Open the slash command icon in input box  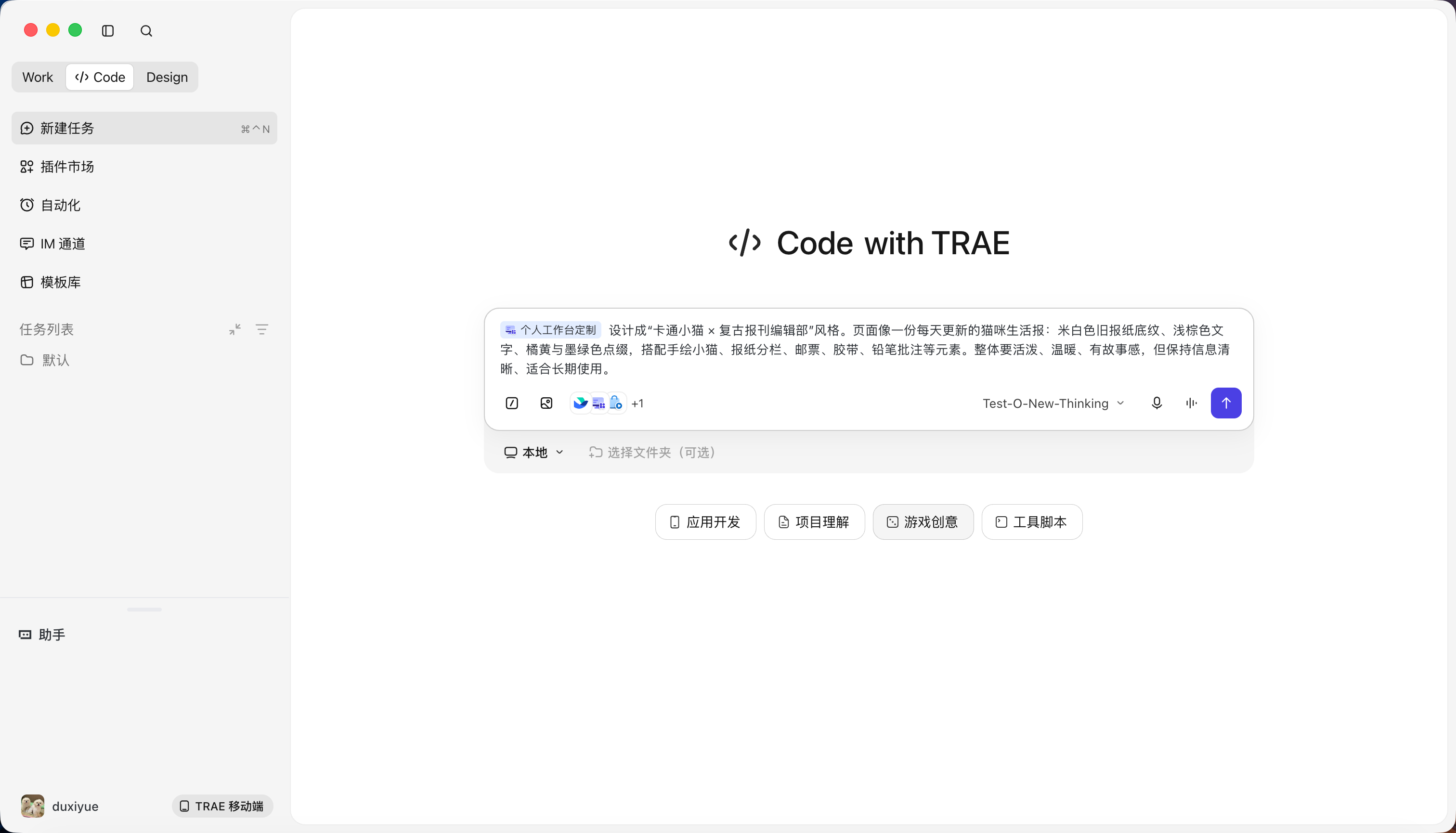[x=512, y=403]
